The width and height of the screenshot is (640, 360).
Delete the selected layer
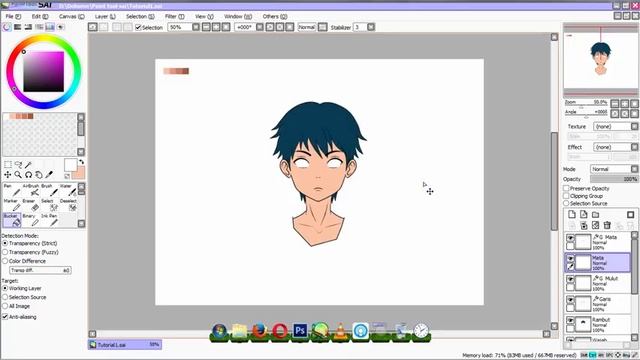tap(607, 225)
